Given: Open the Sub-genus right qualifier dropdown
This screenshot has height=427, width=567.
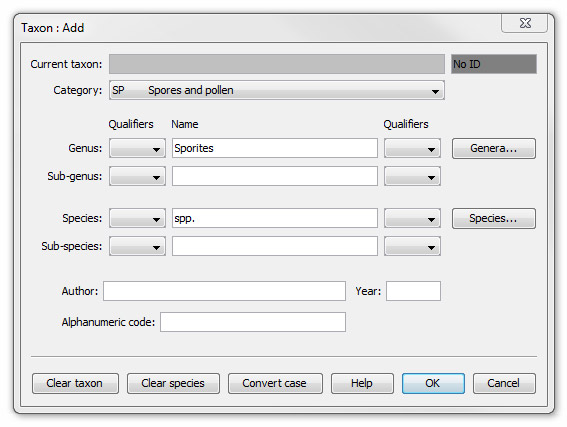Looking at the screenshot, I should 412,176.
